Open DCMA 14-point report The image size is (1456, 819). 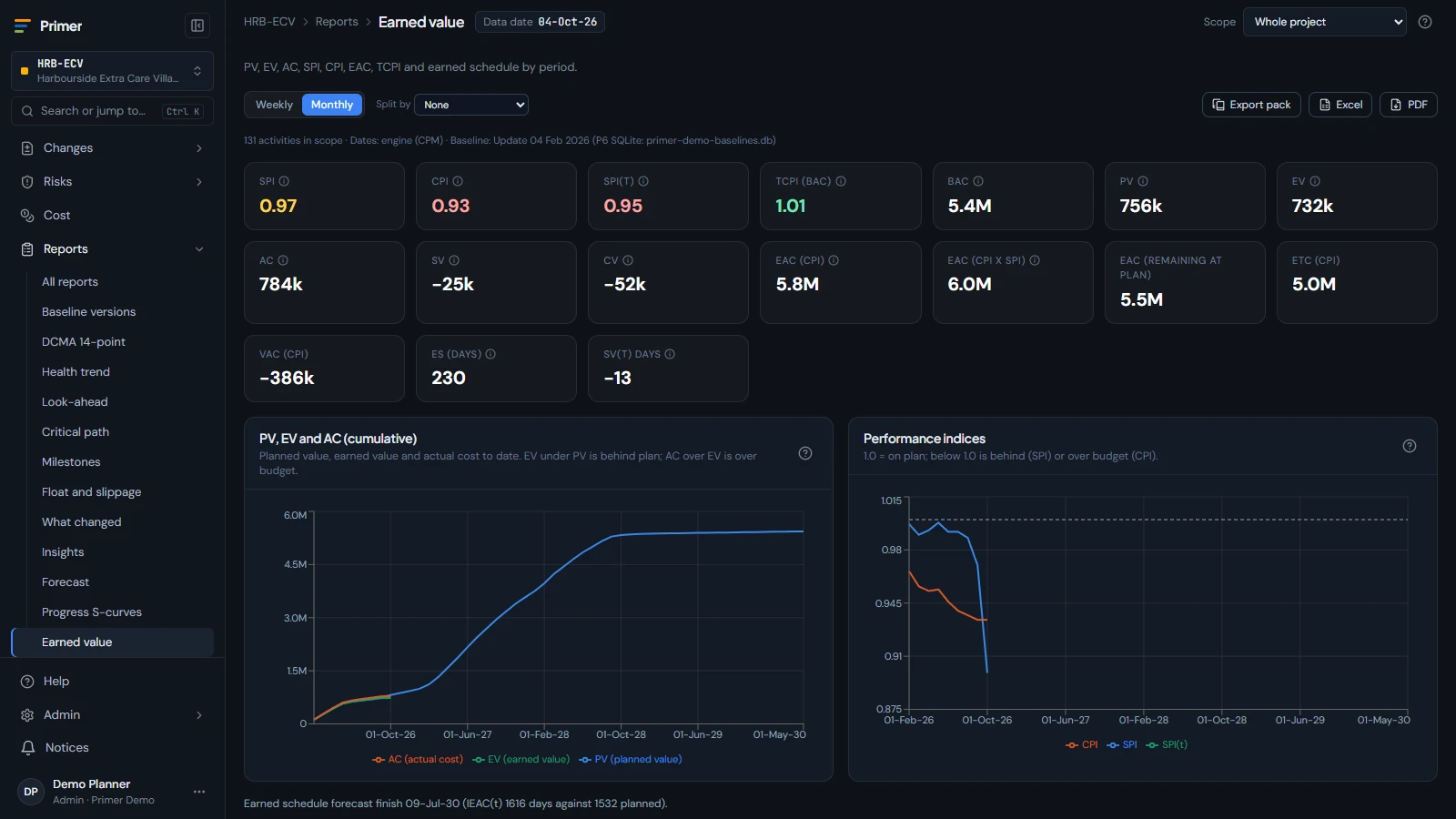click(x=84, y=341)
